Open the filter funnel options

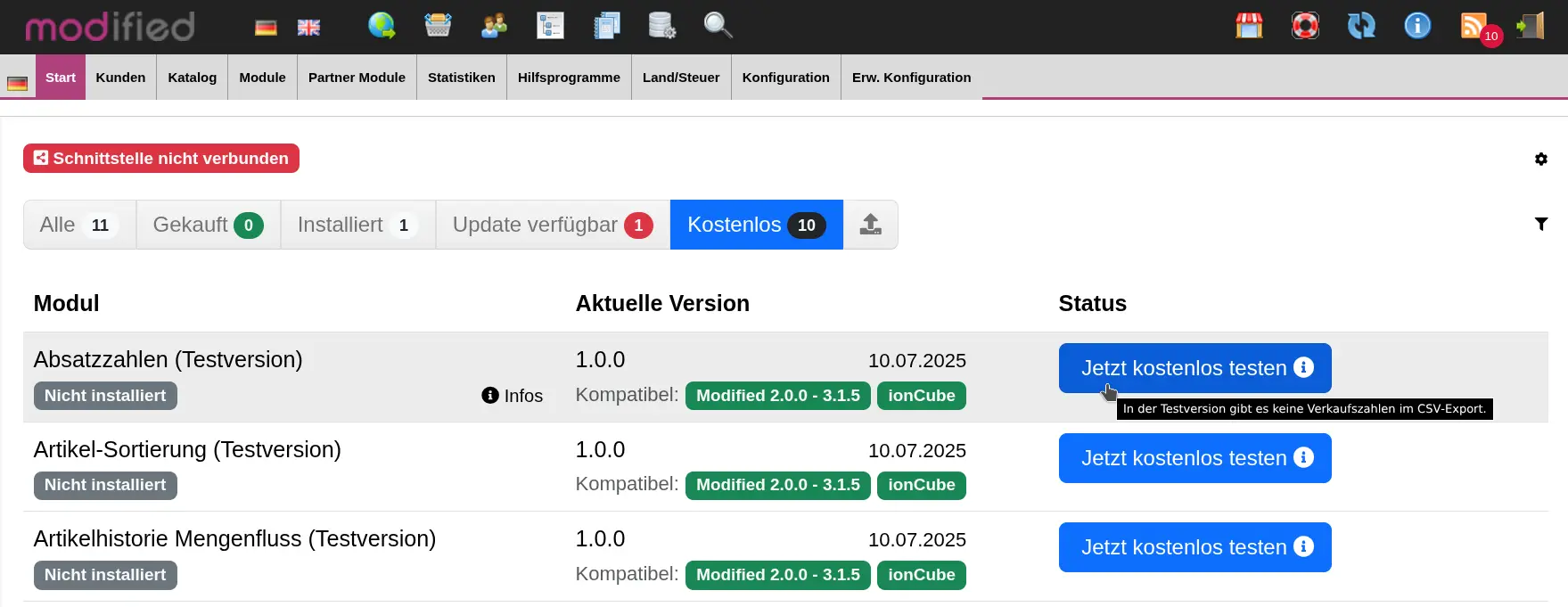coord(1540,225)
